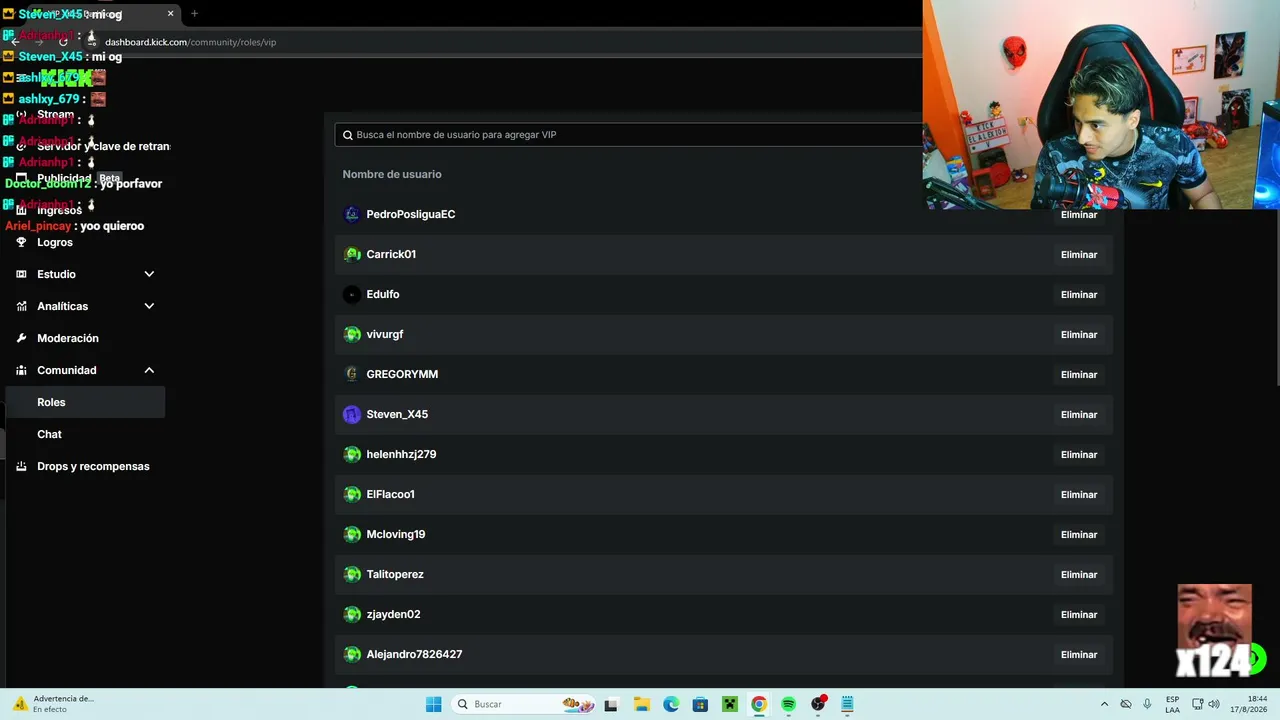
Task: Remove Talitoperez with Eliminar
Action: click(x=1079, y=574)
